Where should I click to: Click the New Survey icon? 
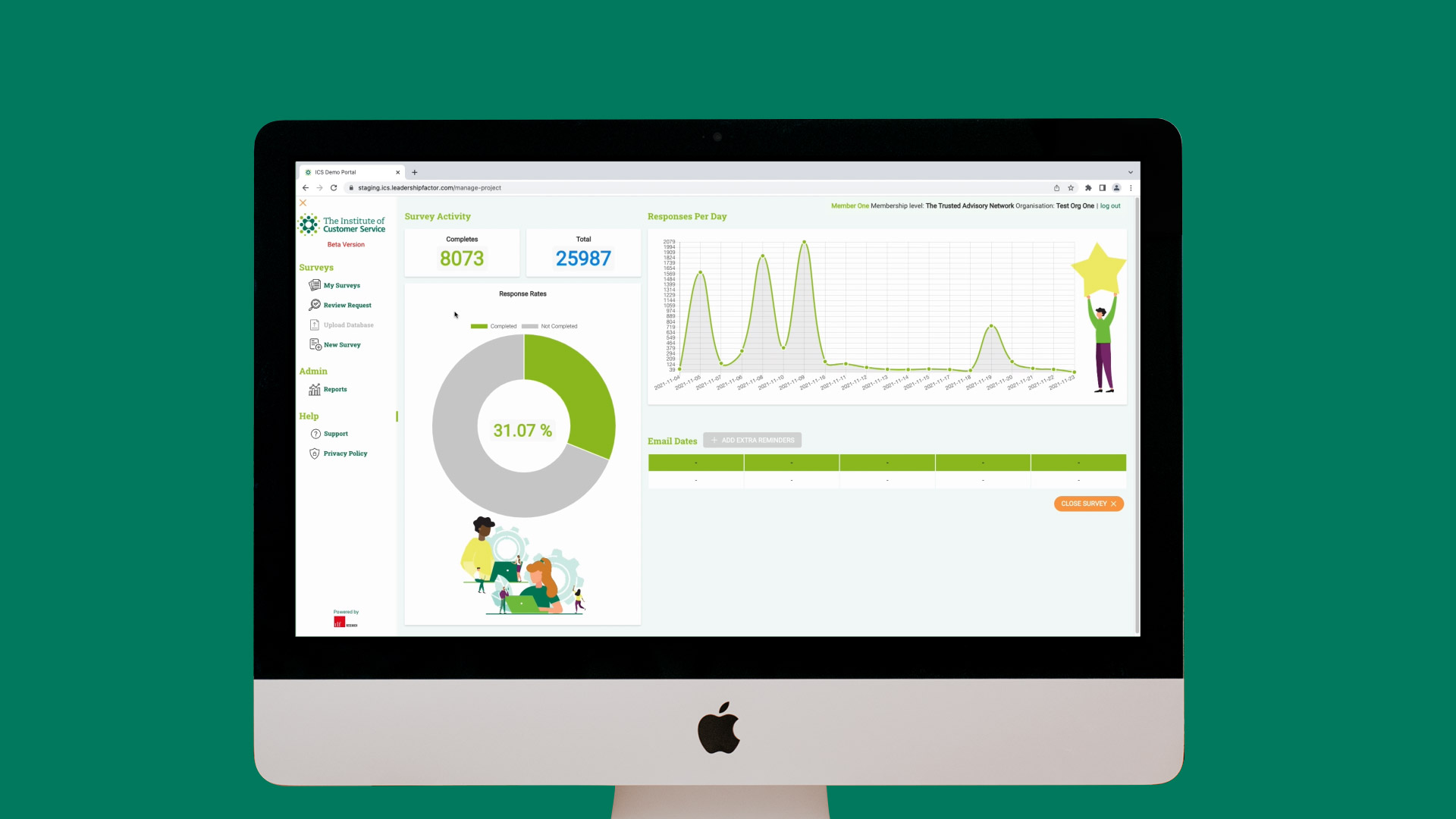click(314, 344)
